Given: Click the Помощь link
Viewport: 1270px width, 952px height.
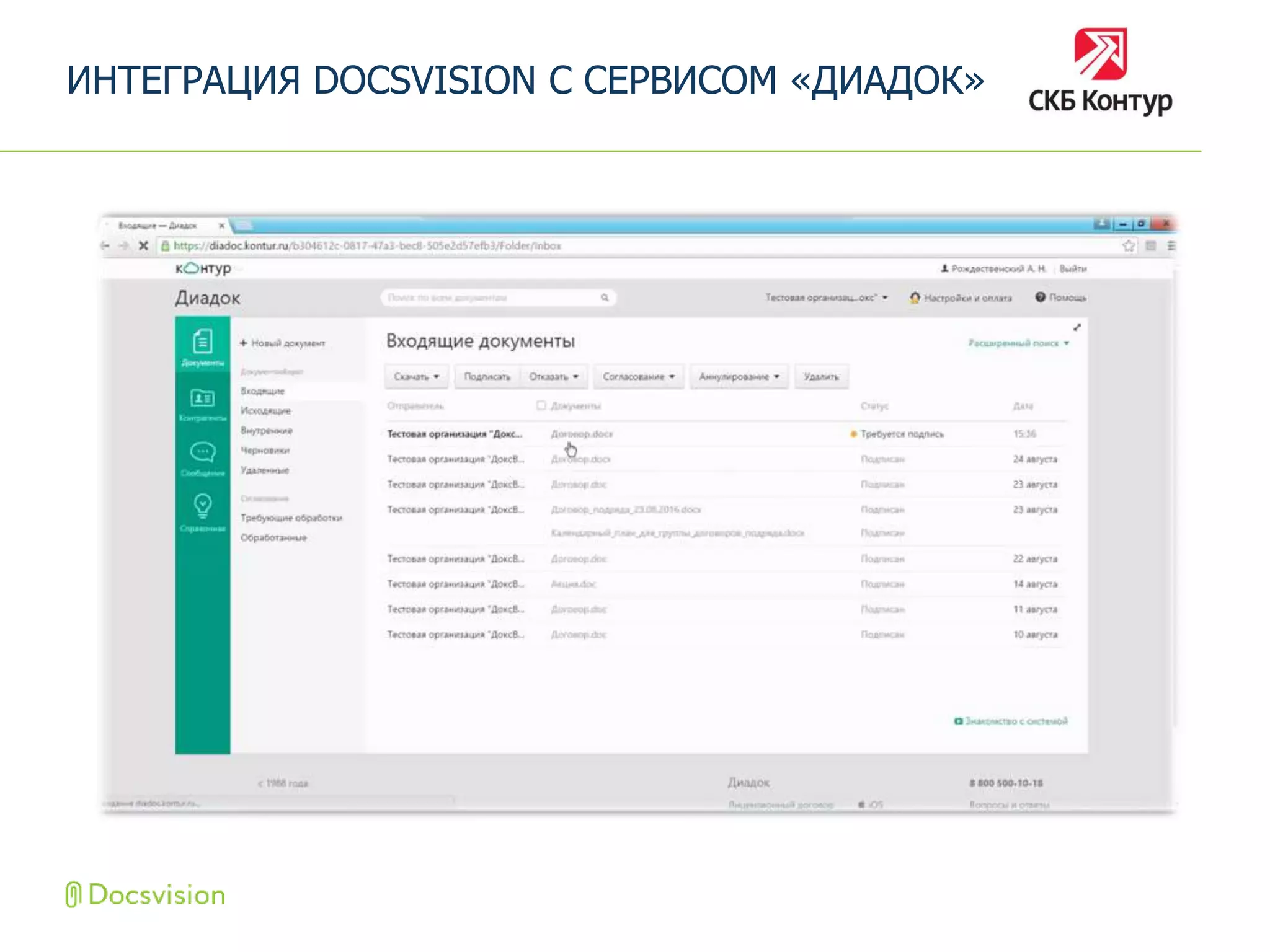Looking at the screenshot, I should point(1061,297).
